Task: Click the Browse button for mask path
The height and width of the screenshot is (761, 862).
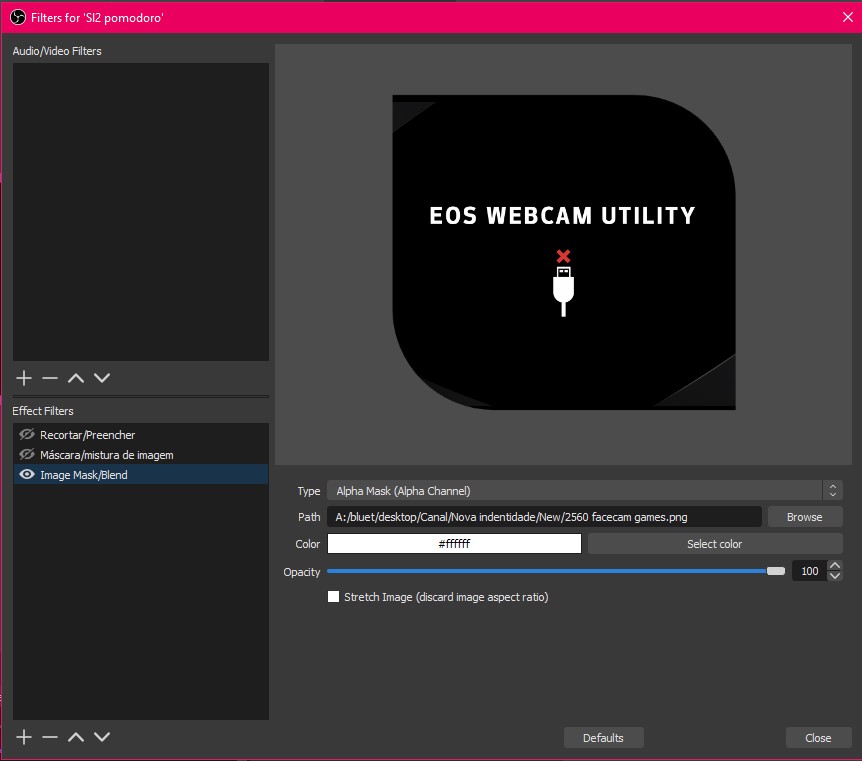Action: click(x=804, y=517)
